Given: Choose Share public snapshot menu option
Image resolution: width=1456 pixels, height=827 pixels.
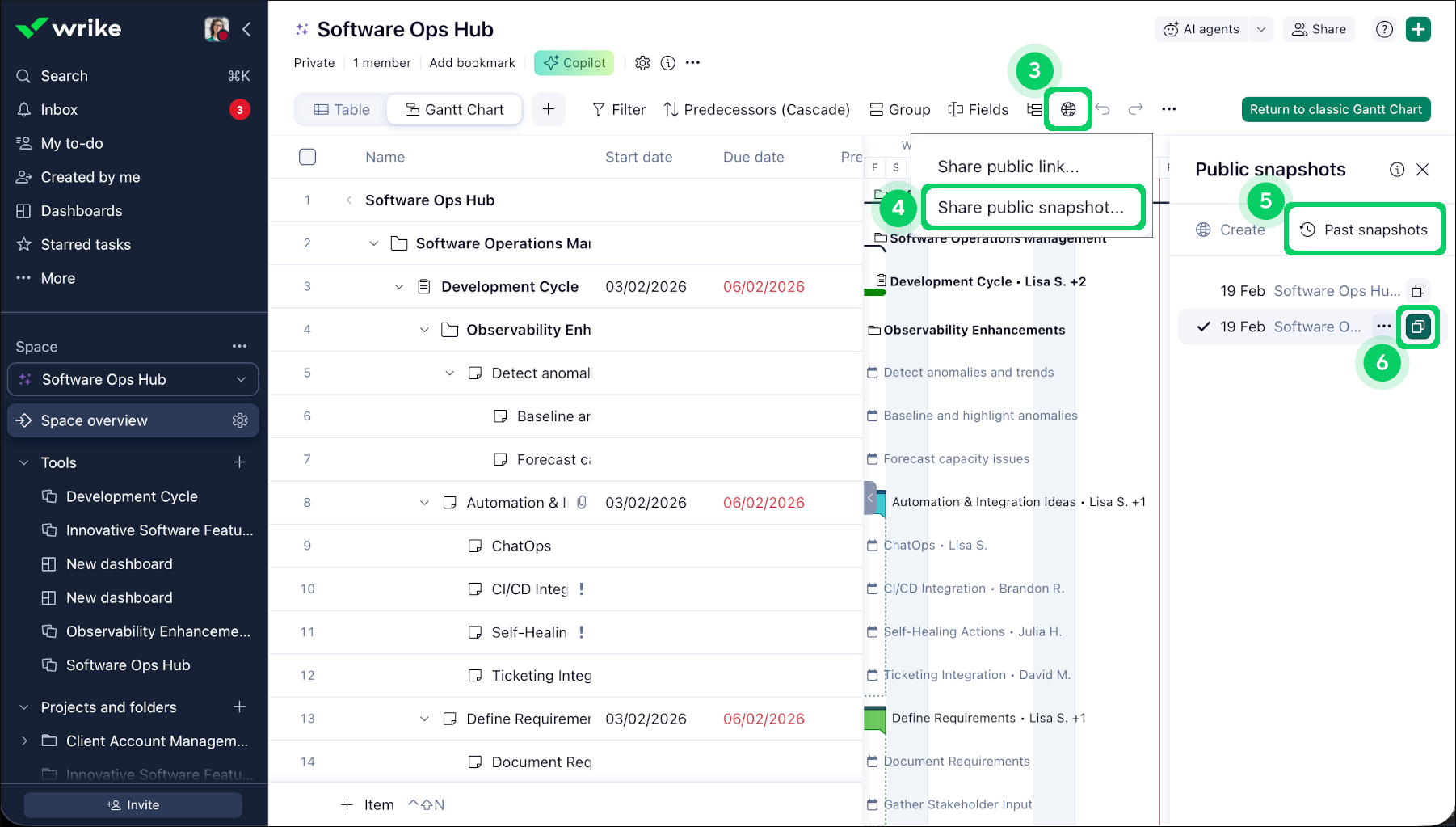Looking at the screenshot, I should (x=1030, y=208).
